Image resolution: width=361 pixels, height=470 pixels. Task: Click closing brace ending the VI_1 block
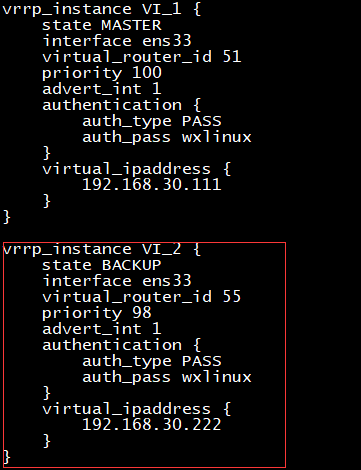[x=7, y=217]
